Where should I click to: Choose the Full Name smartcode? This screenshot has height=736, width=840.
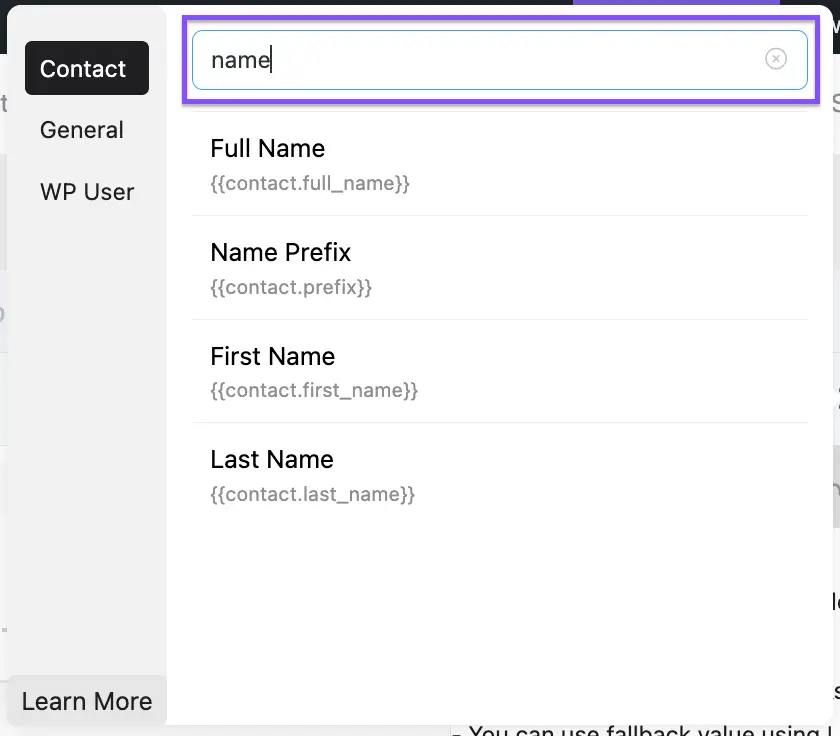coord(499,164)
